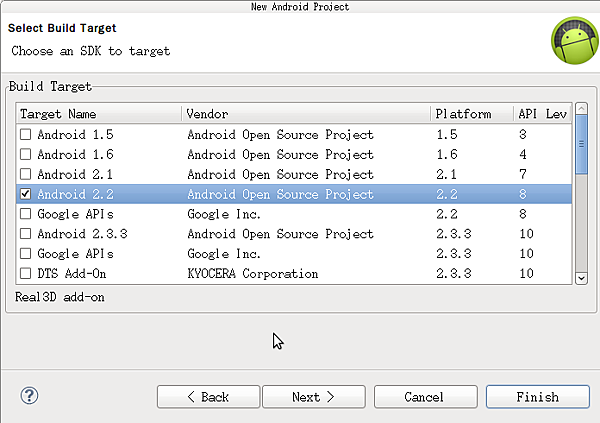Open the help question mark icon
The width and height of the screenshot is (600, 423).
pos(29,396)
